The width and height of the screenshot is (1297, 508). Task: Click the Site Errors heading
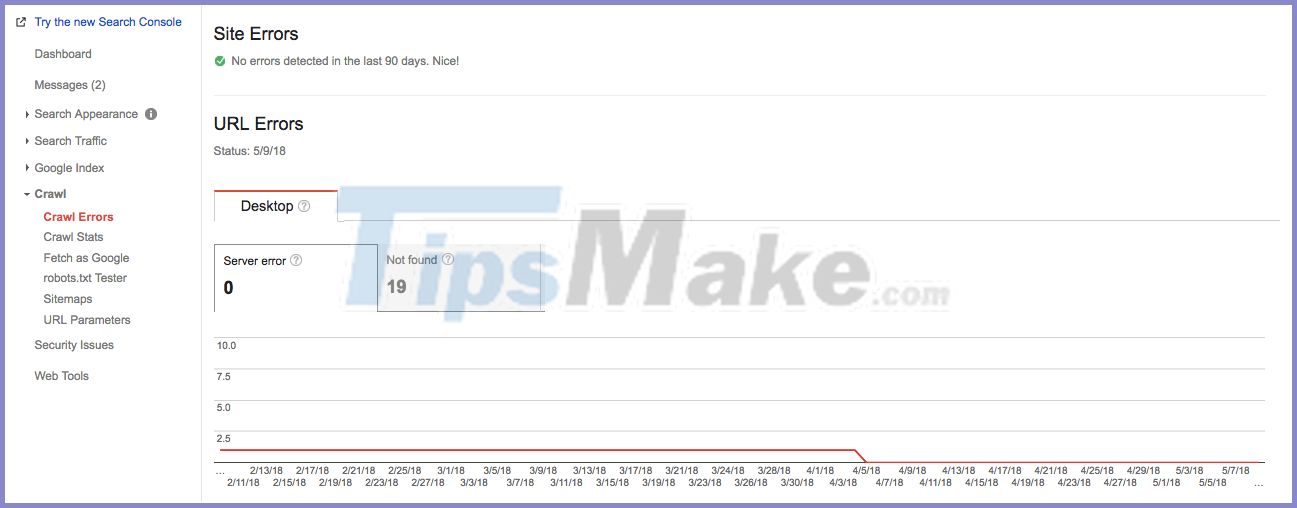click(x=256, y=34)
